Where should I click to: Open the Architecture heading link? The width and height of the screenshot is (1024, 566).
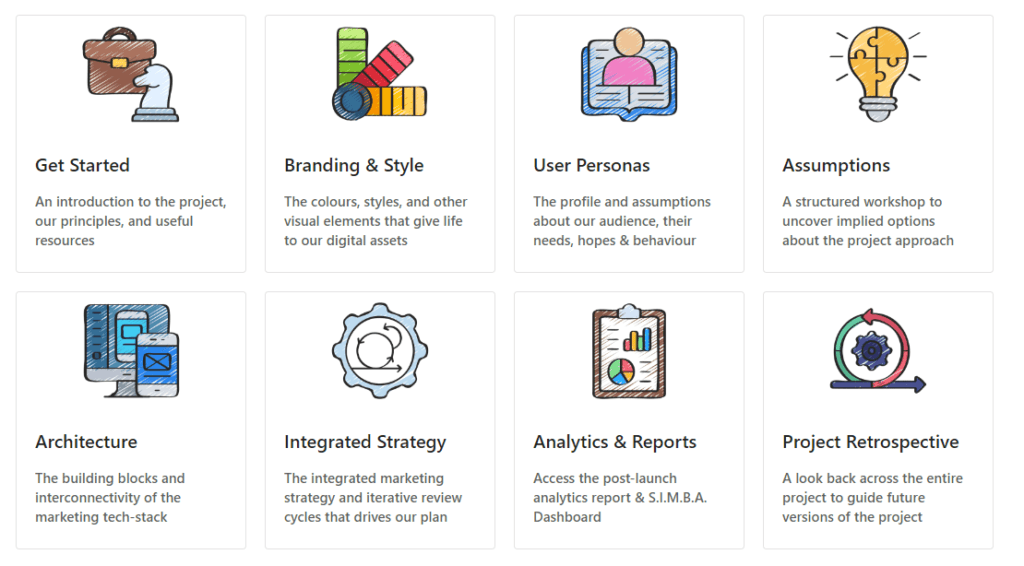86,442
